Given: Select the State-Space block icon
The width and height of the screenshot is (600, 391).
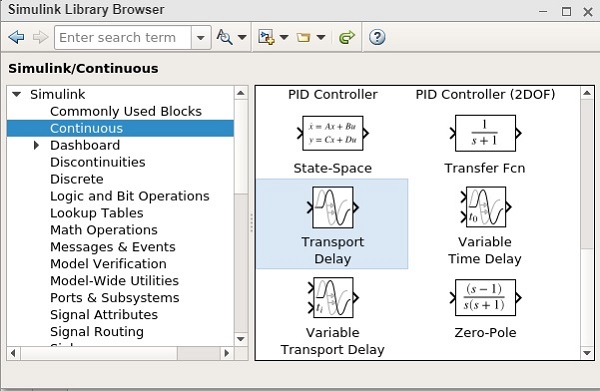Looking at the screenshot, I should pyautogui.click(x=333, y=134).
